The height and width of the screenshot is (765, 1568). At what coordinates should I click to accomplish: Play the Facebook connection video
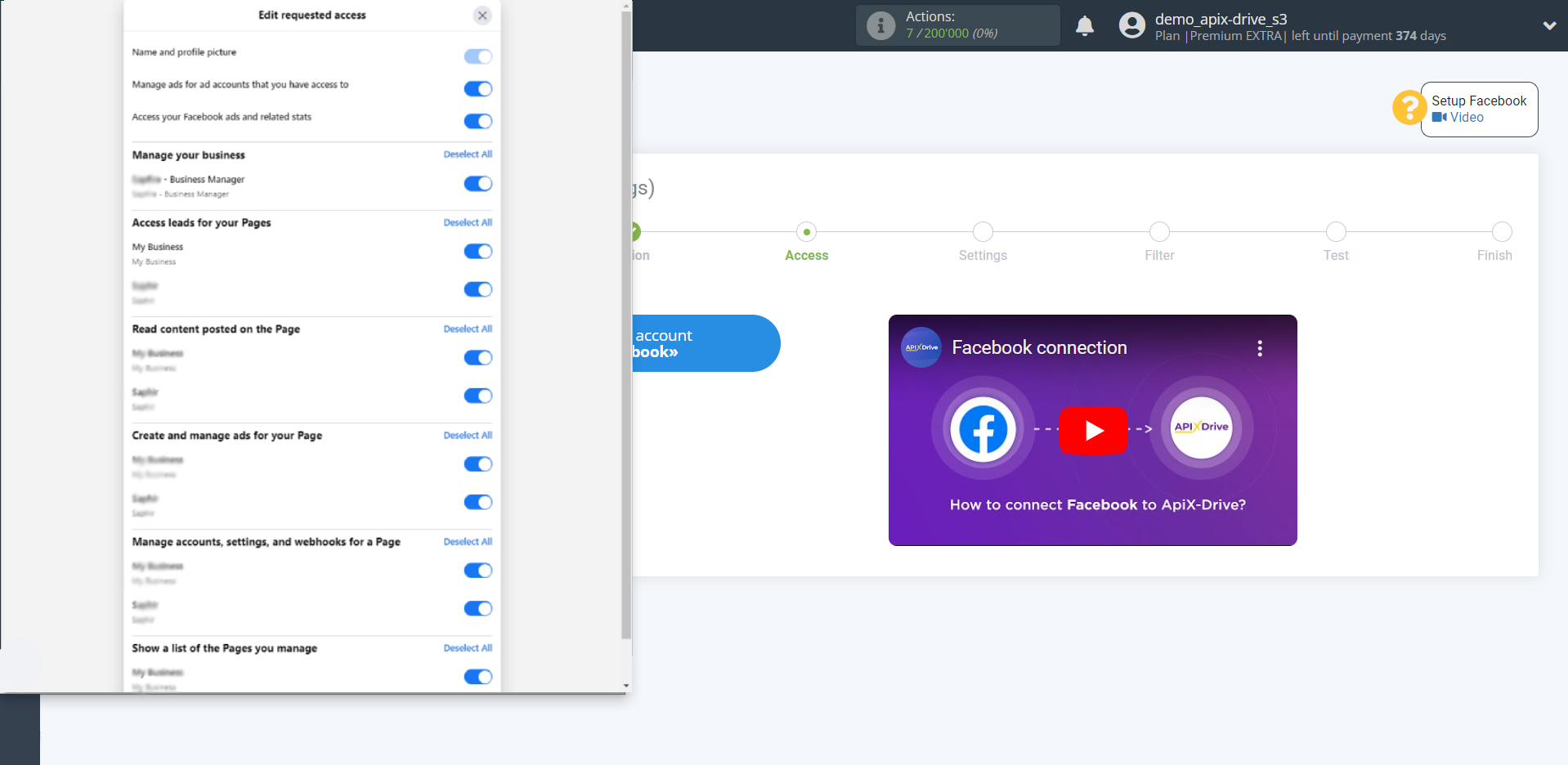coord(1093,430)
